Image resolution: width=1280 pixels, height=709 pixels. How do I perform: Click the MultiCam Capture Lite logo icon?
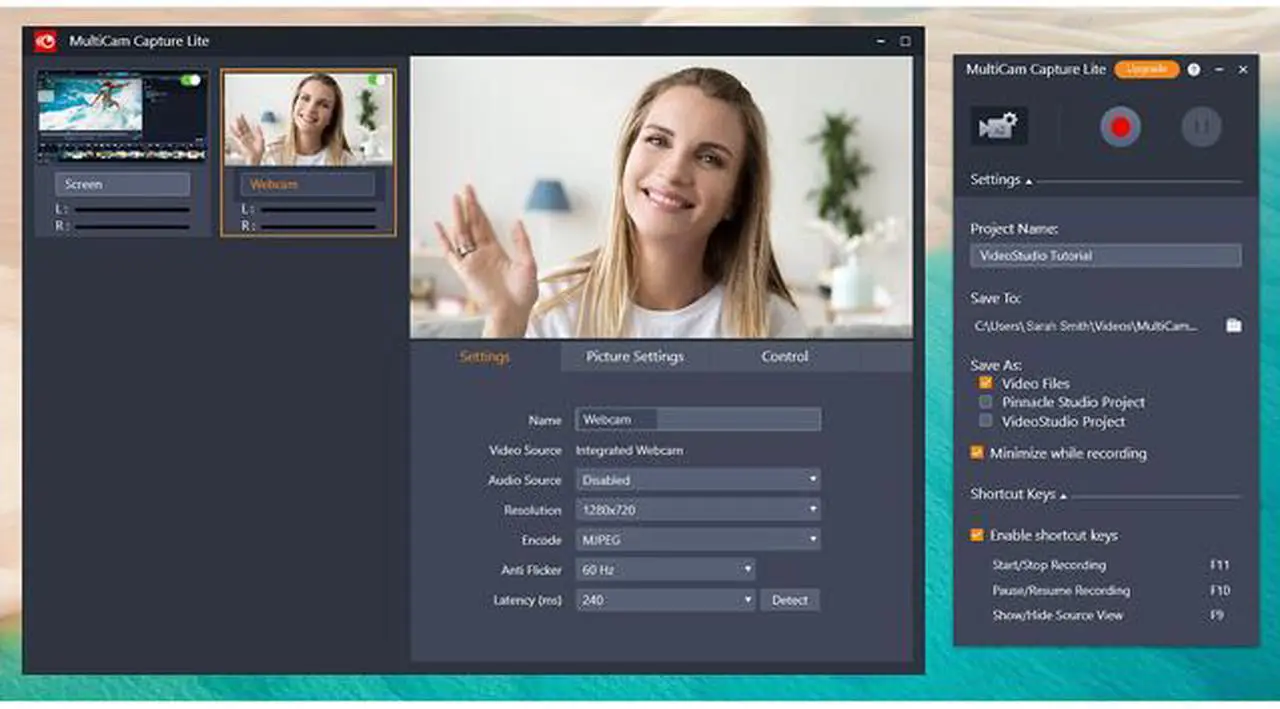(x=46, y=41)
